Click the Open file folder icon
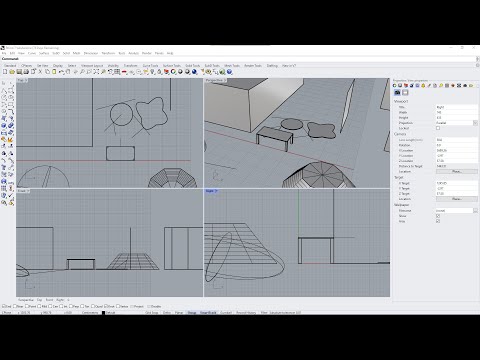This screenshot has width=480, height=360. click(x=12, y=72)
